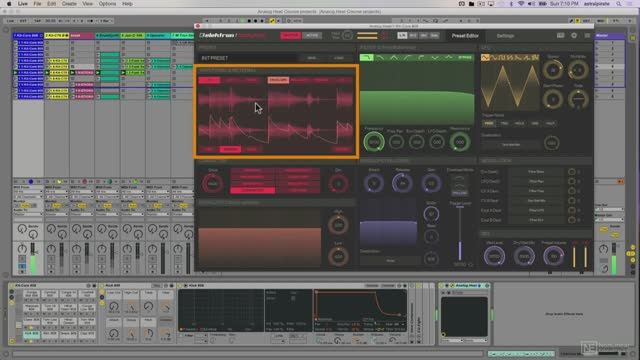Viewport: 640px width, 360px height.
Task: Click the EQ Low knob
Action: pyautogui.click(x=338, y=256)
